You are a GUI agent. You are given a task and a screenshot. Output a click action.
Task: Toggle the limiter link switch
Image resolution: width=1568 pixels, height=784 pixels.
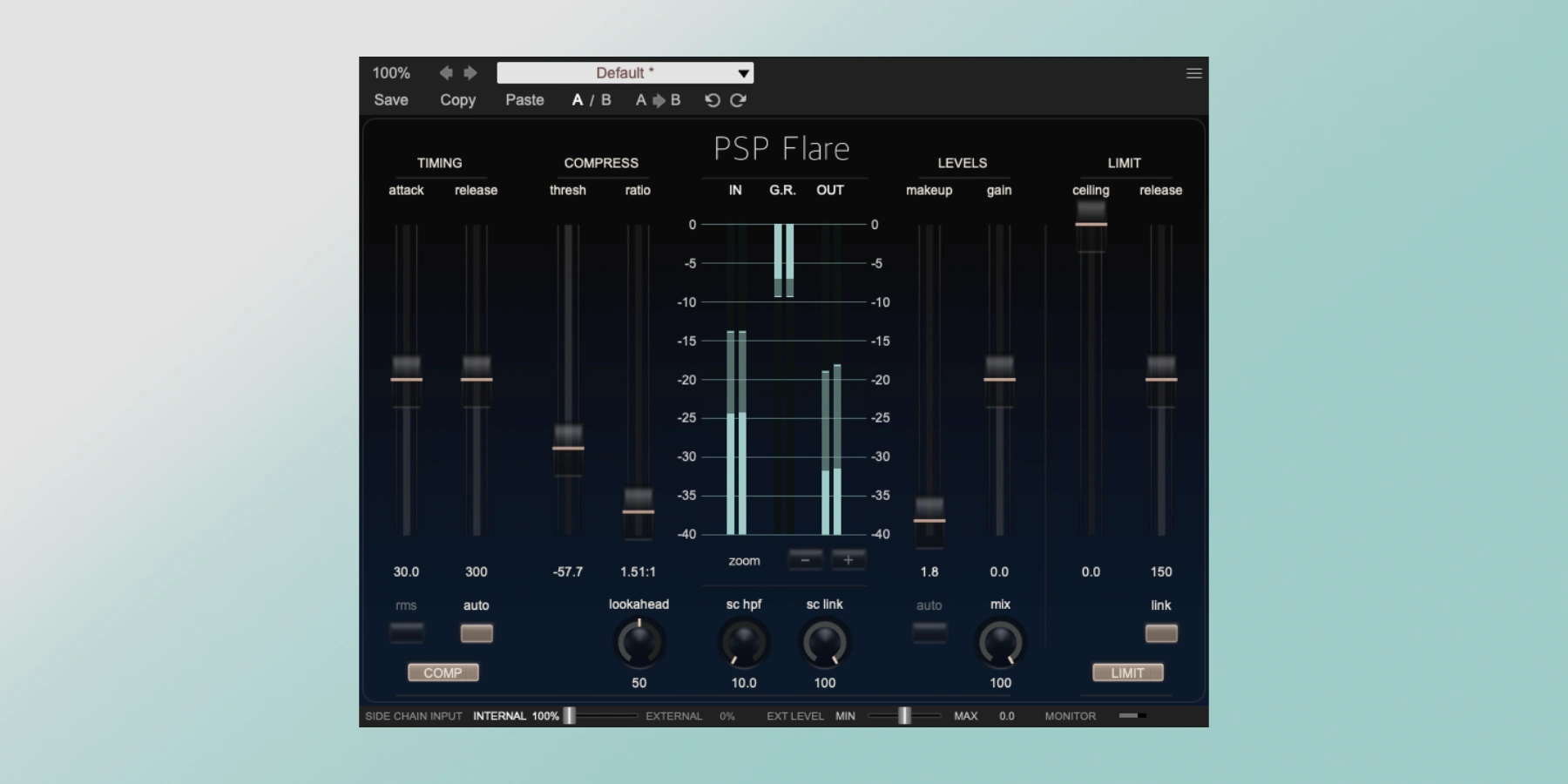click(x=1160, y=633)
